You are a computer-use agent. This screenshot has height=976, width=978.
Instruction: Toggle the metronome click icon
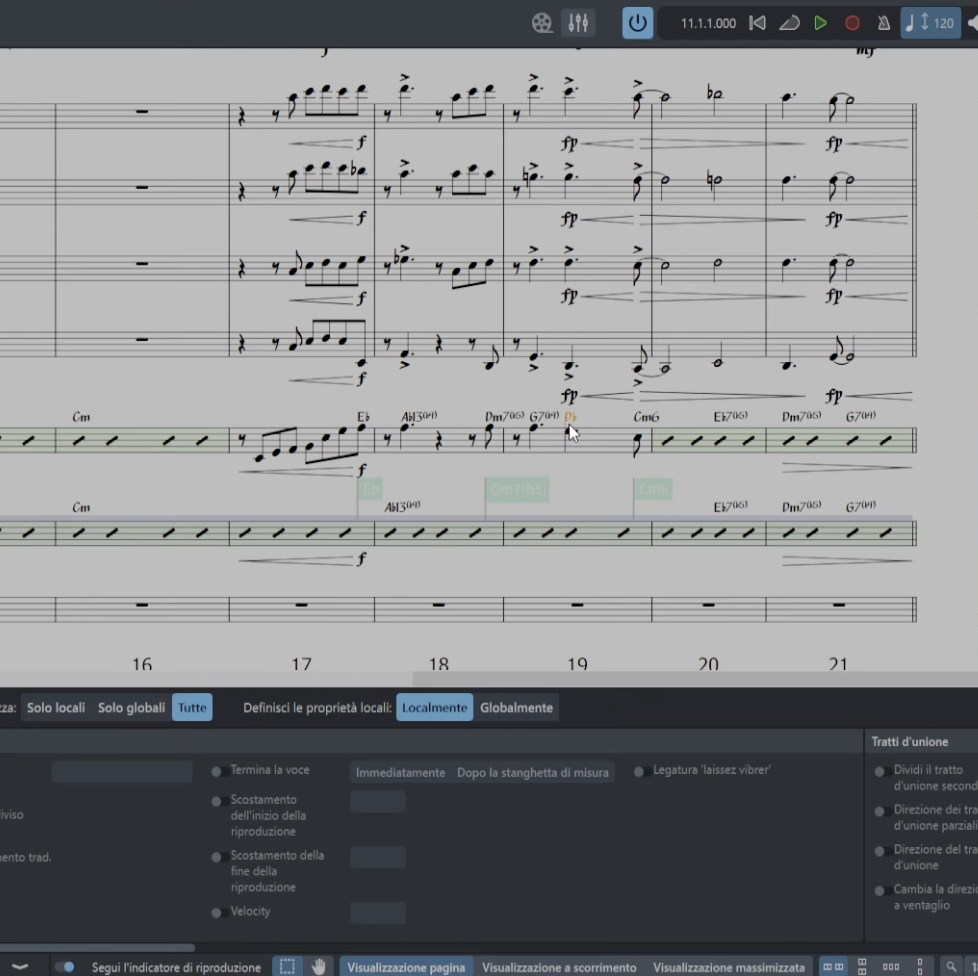(x=884, y=23)
